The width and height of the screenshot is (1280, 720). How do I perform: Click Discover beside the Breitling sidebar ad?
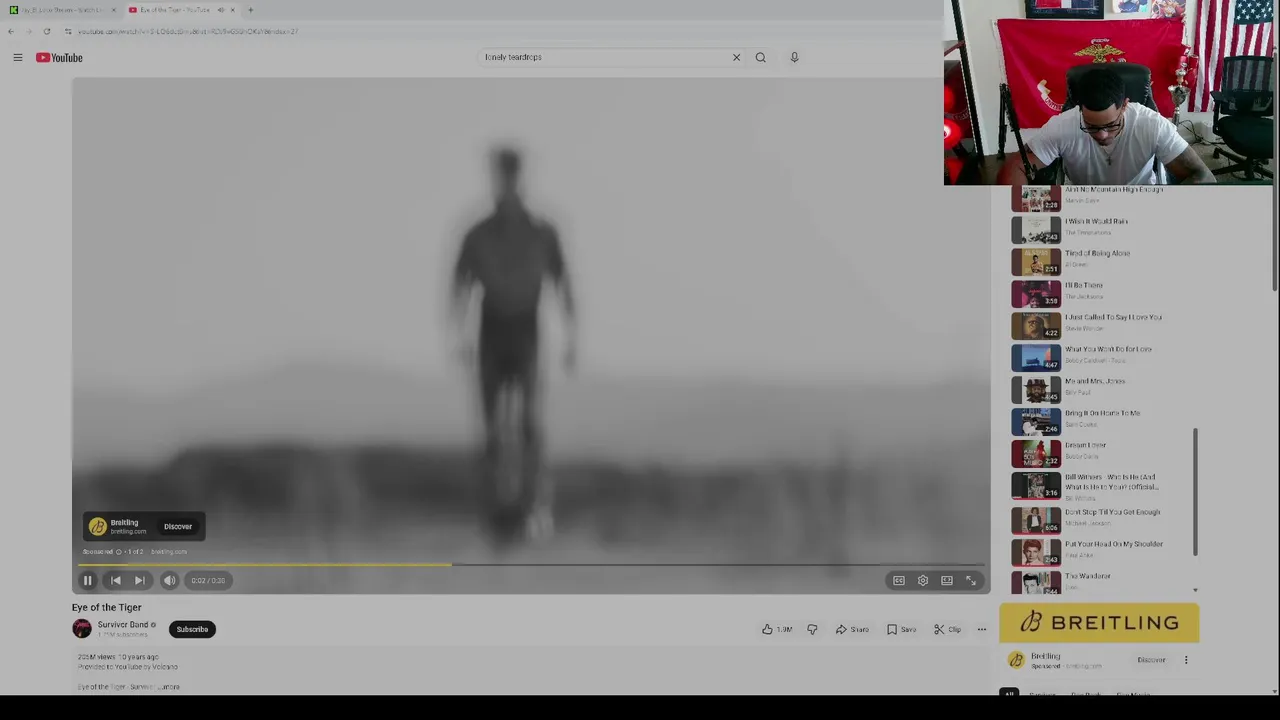point(1151,660)
